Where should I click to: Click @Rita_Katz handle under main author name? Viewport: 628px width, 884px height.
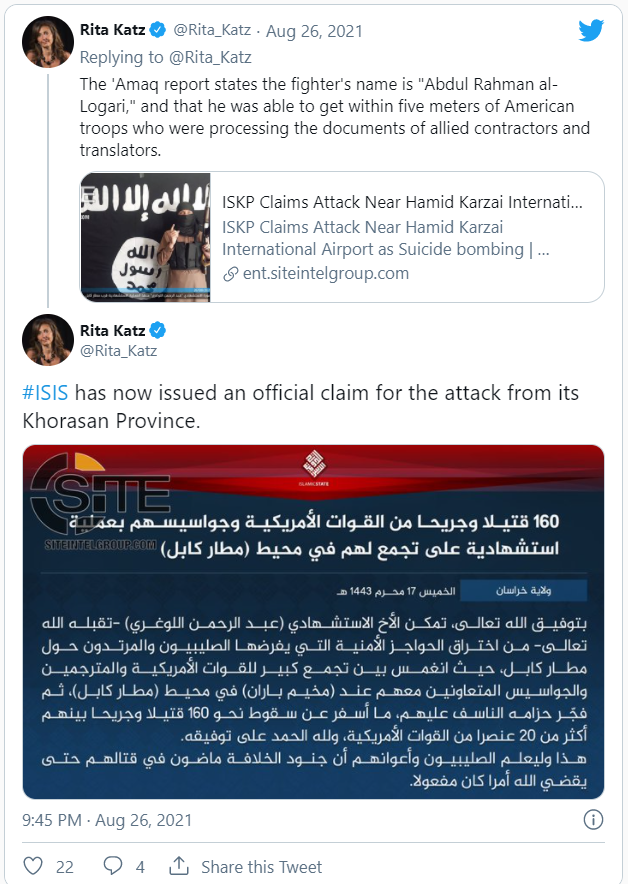coord(118,351)
